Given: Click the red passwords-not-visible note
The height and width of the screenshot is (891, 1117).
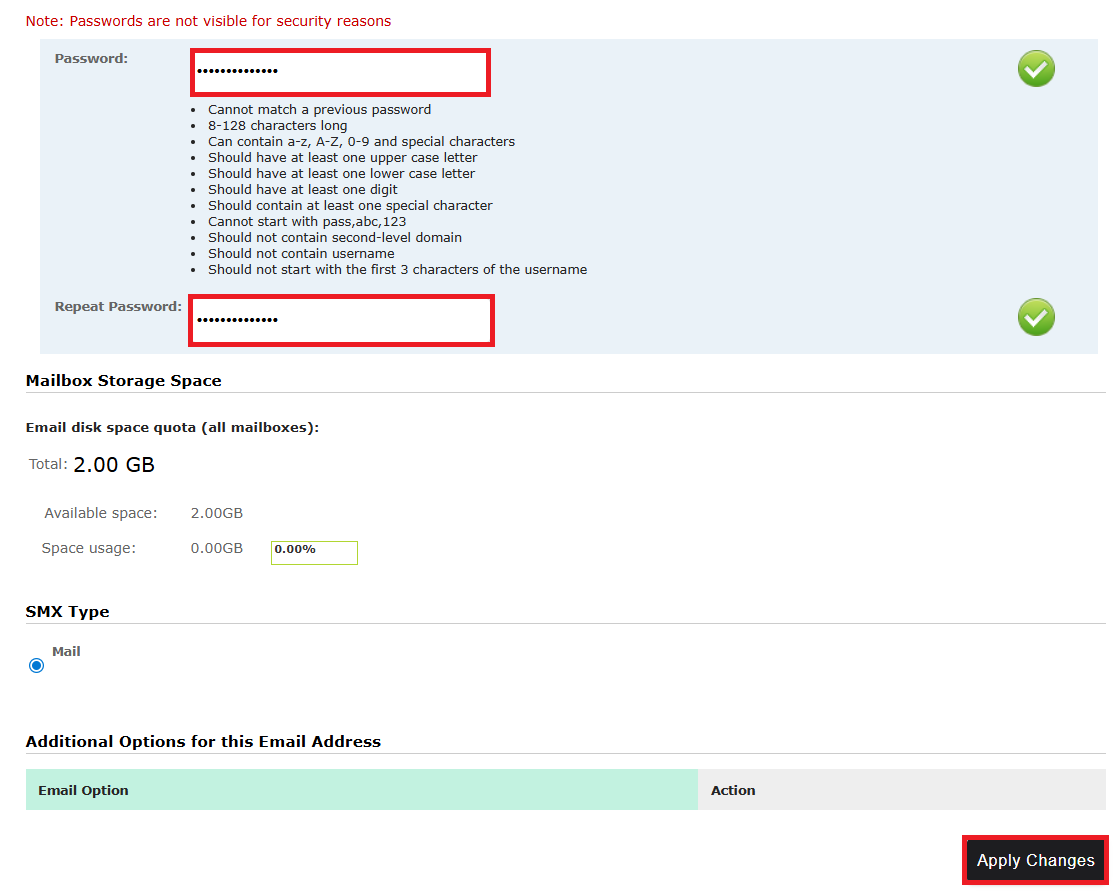Looking at the screenshot, I should point(208,21).
